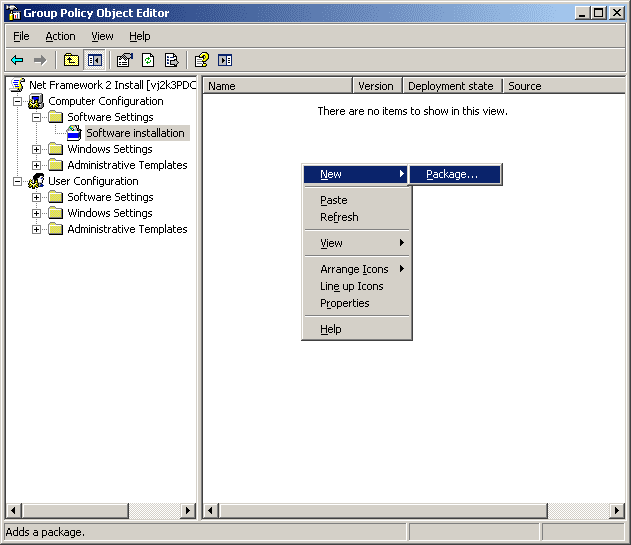This screenshot has width=631, height=545.
Task: Collapse Software Settings under Computer Configuration
Action: point(36,118)
